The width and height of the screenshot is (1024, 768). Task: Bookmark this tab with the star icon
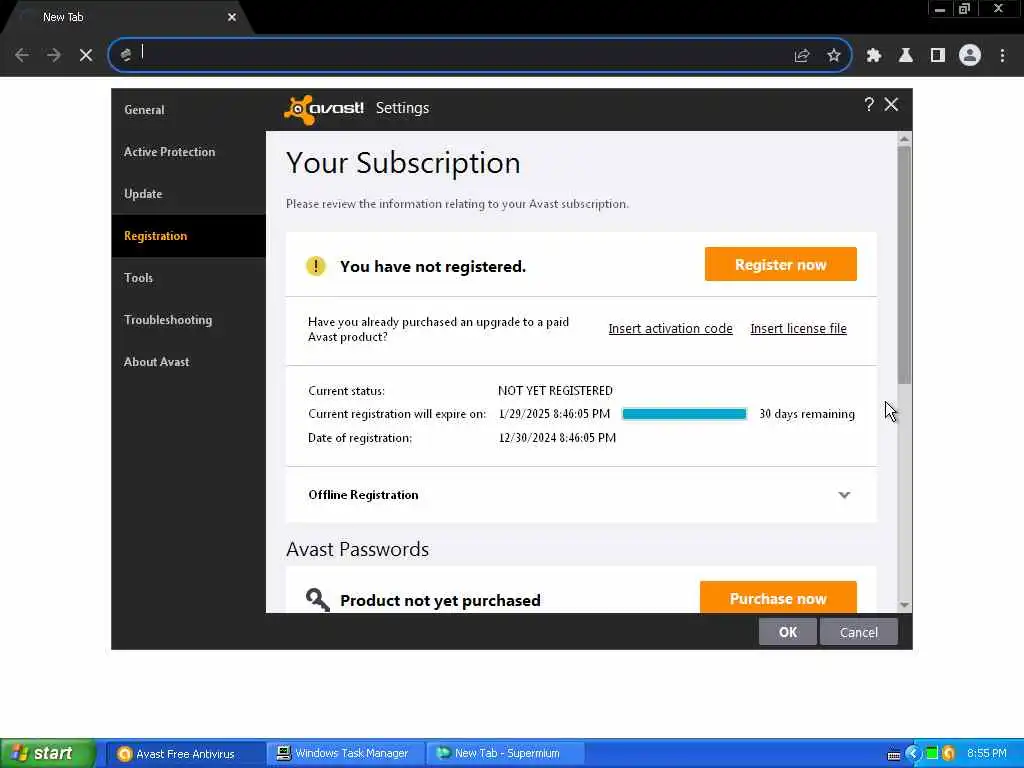pos(833,56)
